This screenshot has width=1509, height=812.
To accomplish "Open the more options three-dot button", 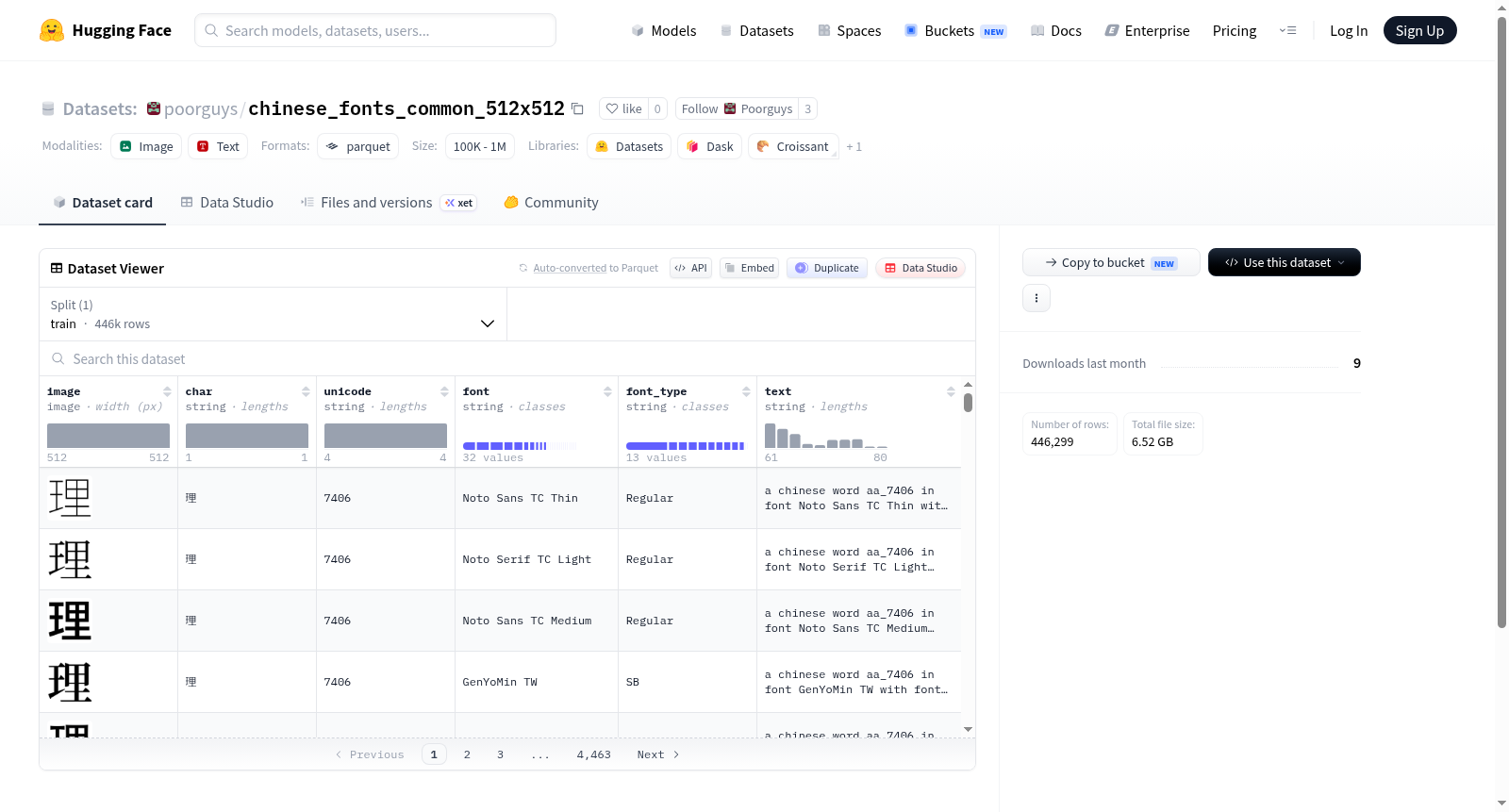I will point(1036,298).
